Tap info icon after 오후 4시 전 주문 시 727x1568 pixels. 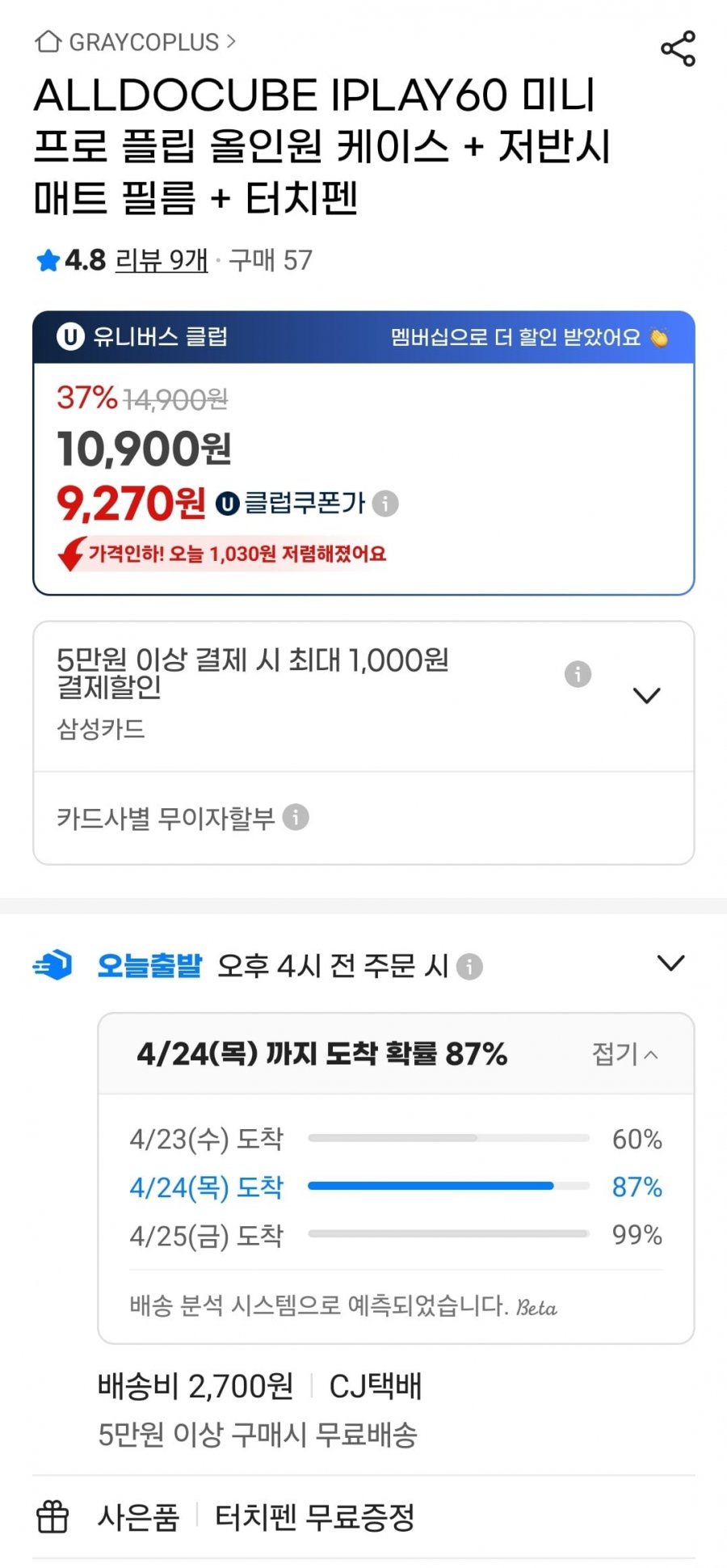click(469, 966)
